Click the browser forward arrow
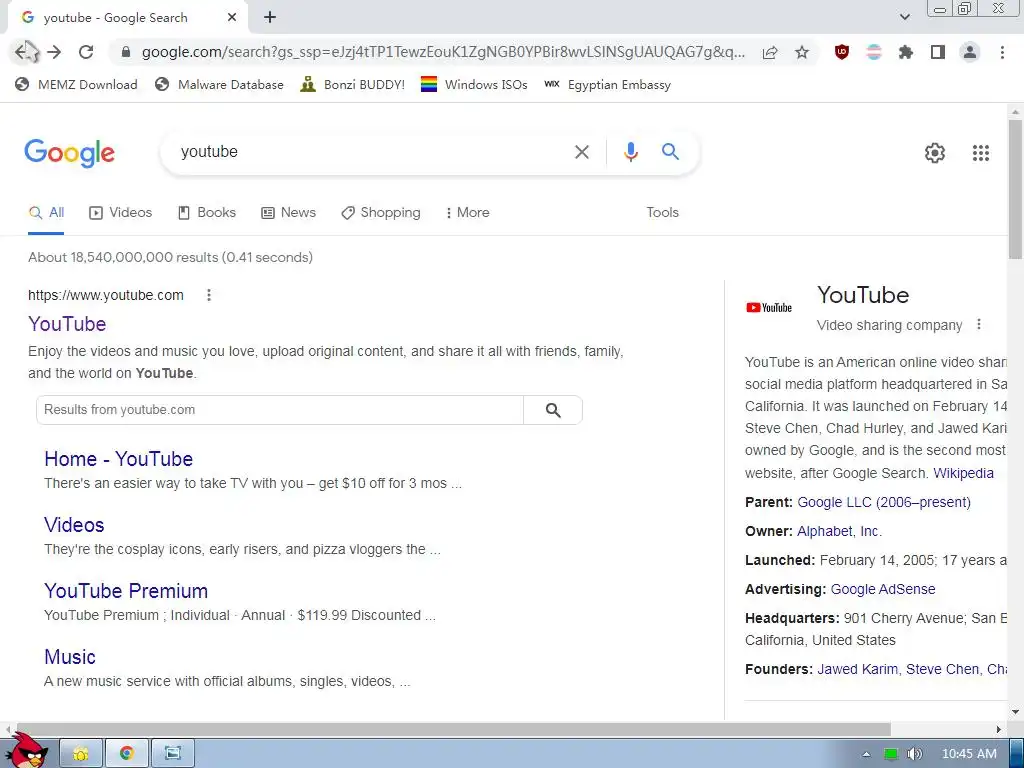Screen dimensions: 1024x768 click(x=54, y=52)
